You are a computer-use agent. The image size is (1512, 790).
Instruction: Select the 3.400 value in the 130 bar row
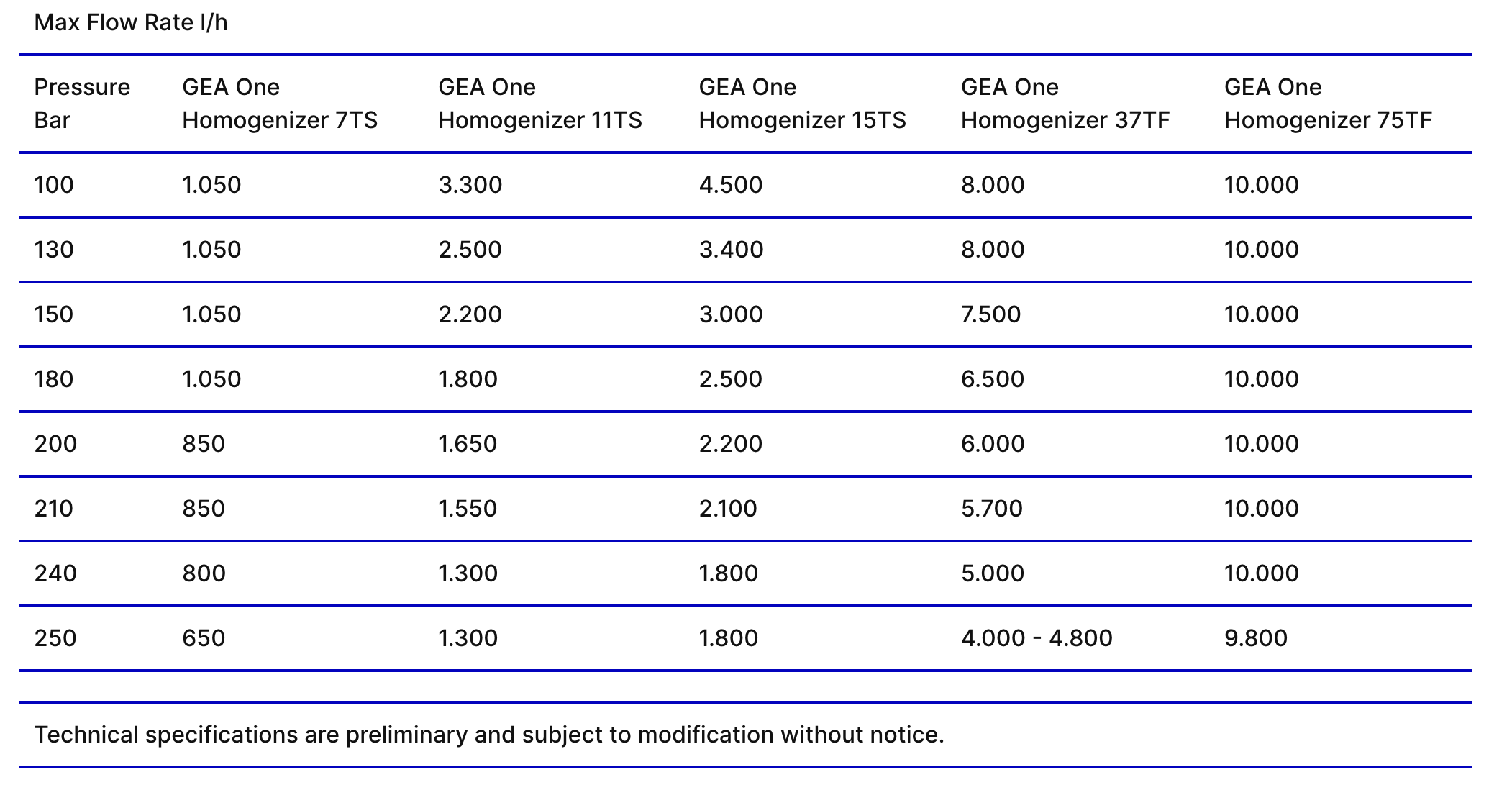tap(730, 250)
